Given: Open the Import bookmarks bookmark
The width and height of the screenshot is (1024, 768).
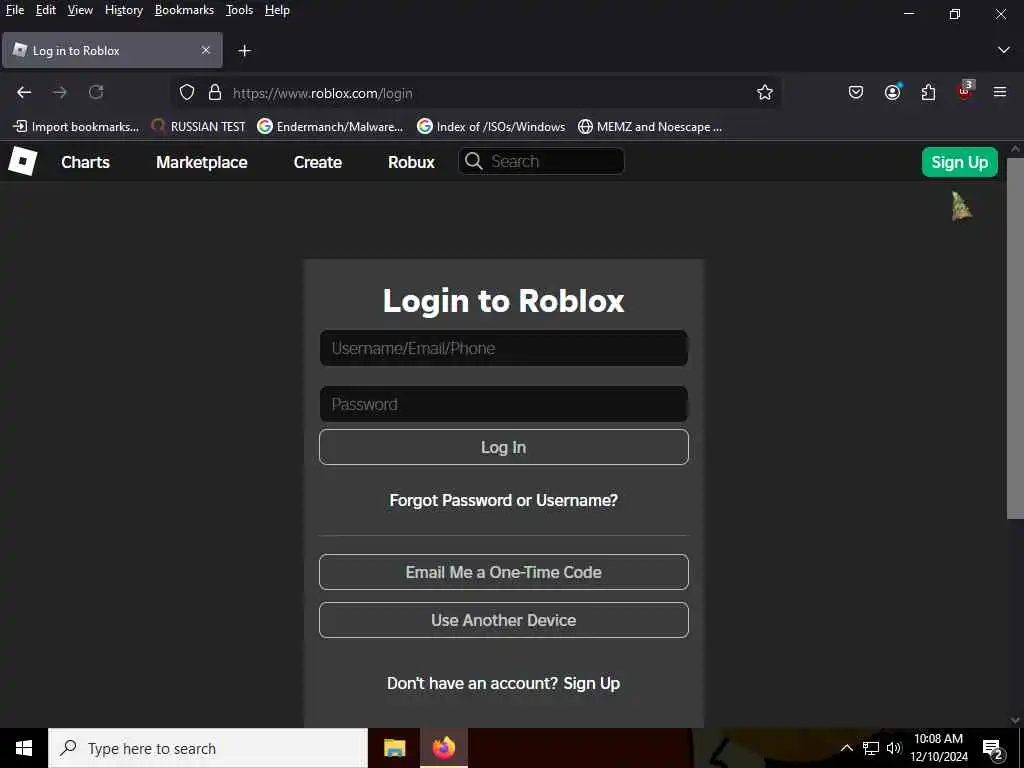Looking at the screenshot, I should pos(76,127).
